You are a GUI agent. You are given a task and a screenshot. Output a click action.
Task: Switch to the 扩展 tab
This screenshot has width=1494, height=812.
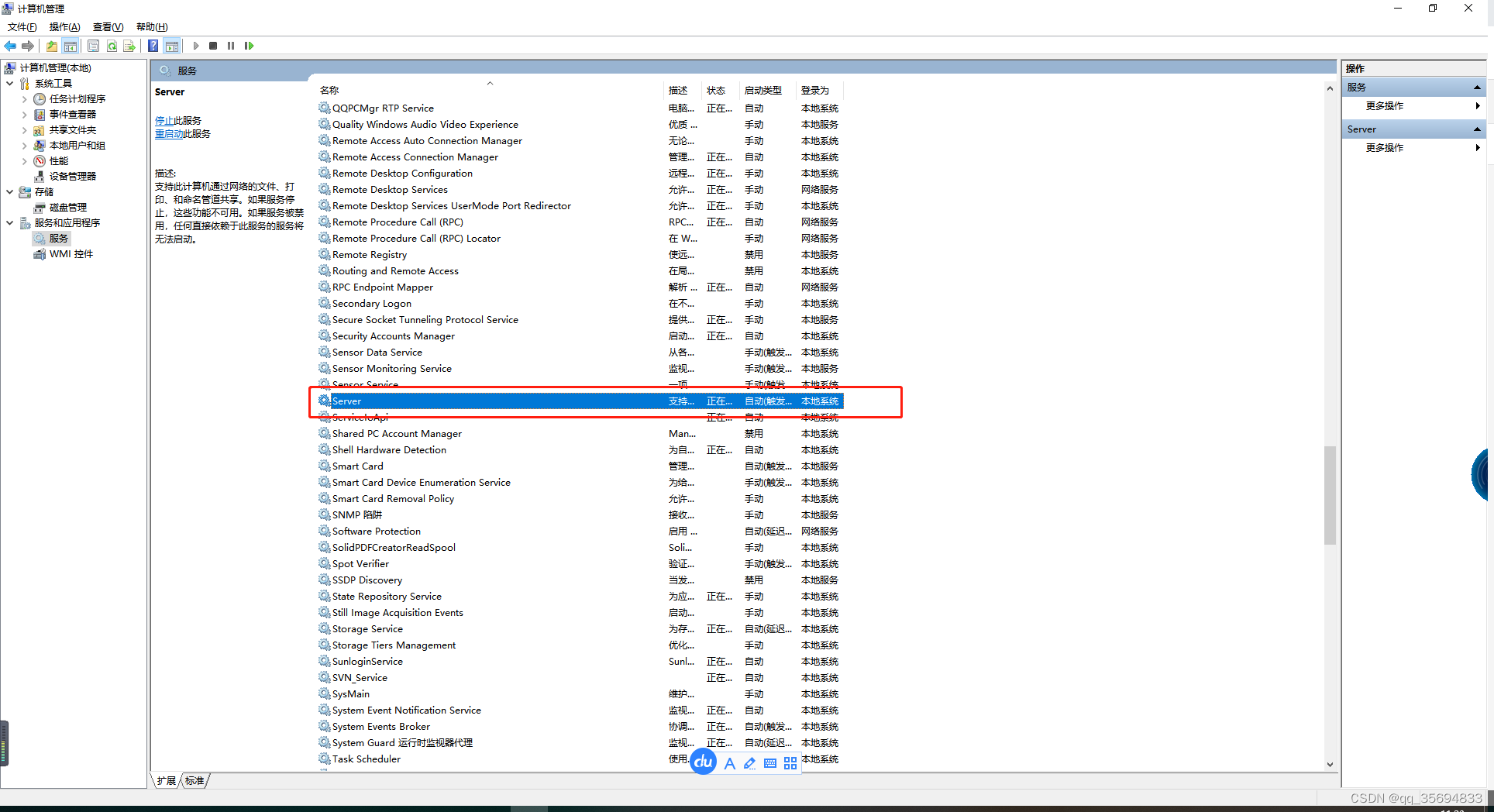167,780
